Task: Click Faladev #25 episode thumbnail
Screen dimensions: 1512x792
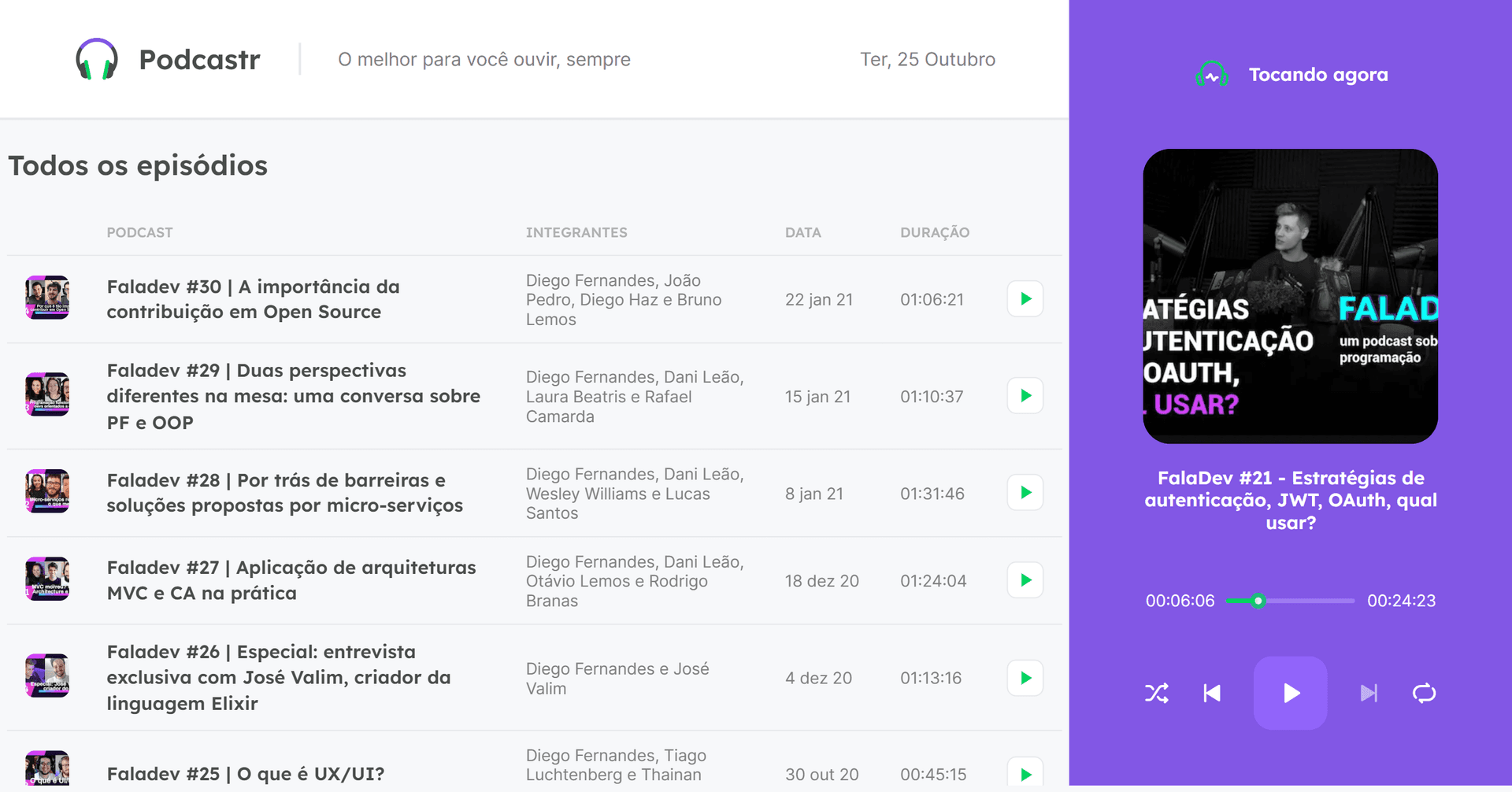Action: pyautogui.click(x=47, y=769)
